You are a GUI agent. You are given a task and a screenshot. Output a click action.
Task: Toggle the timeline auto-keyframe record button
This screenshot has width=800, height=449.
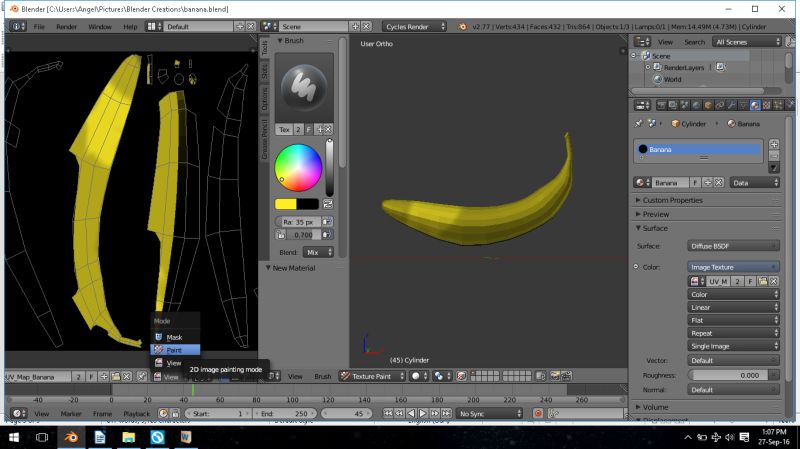tap(538, 413)
